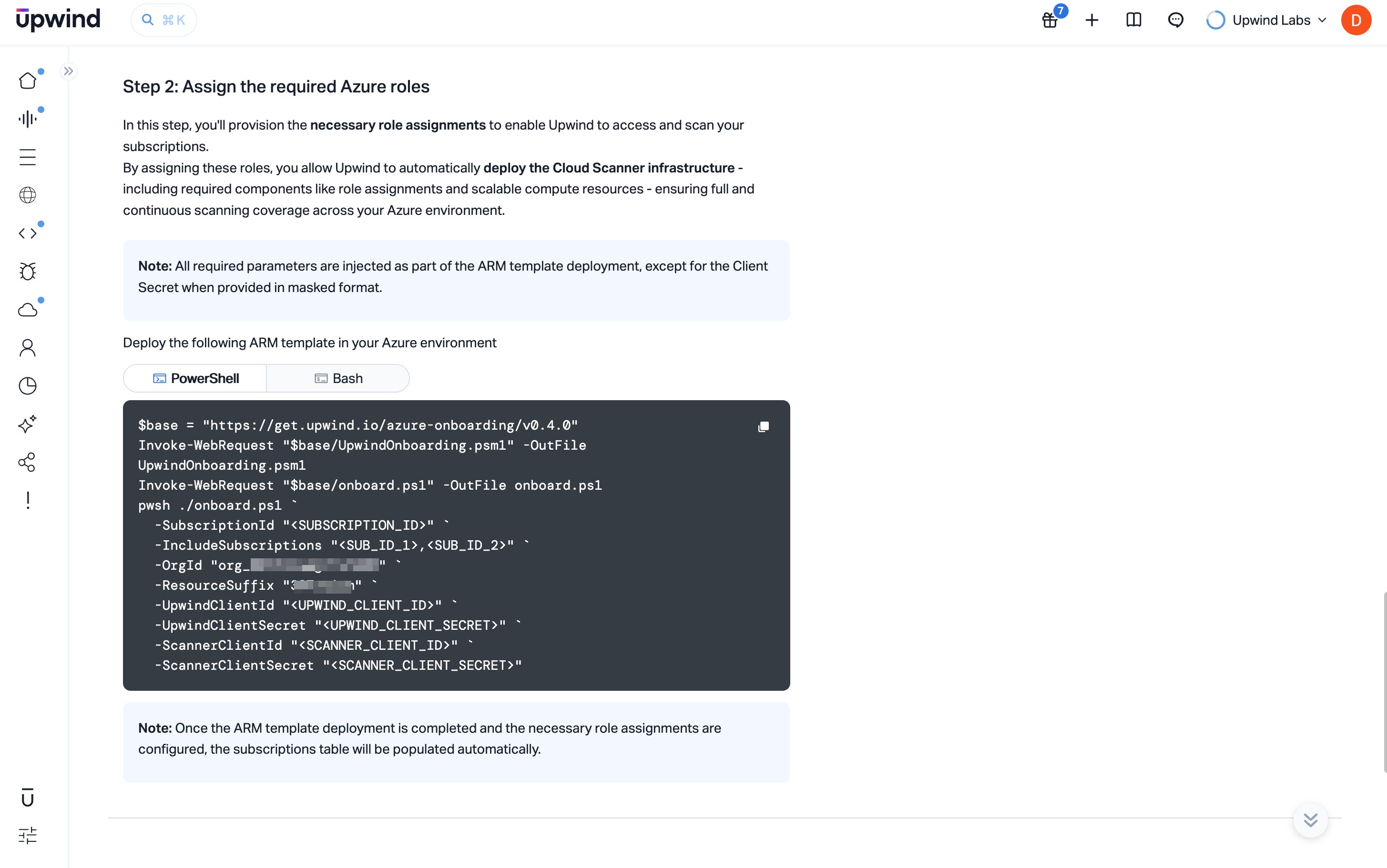Open the gift what's new icon
Image resolution: width=1387 pixels, height=868 pixels.
(1050, 20)
